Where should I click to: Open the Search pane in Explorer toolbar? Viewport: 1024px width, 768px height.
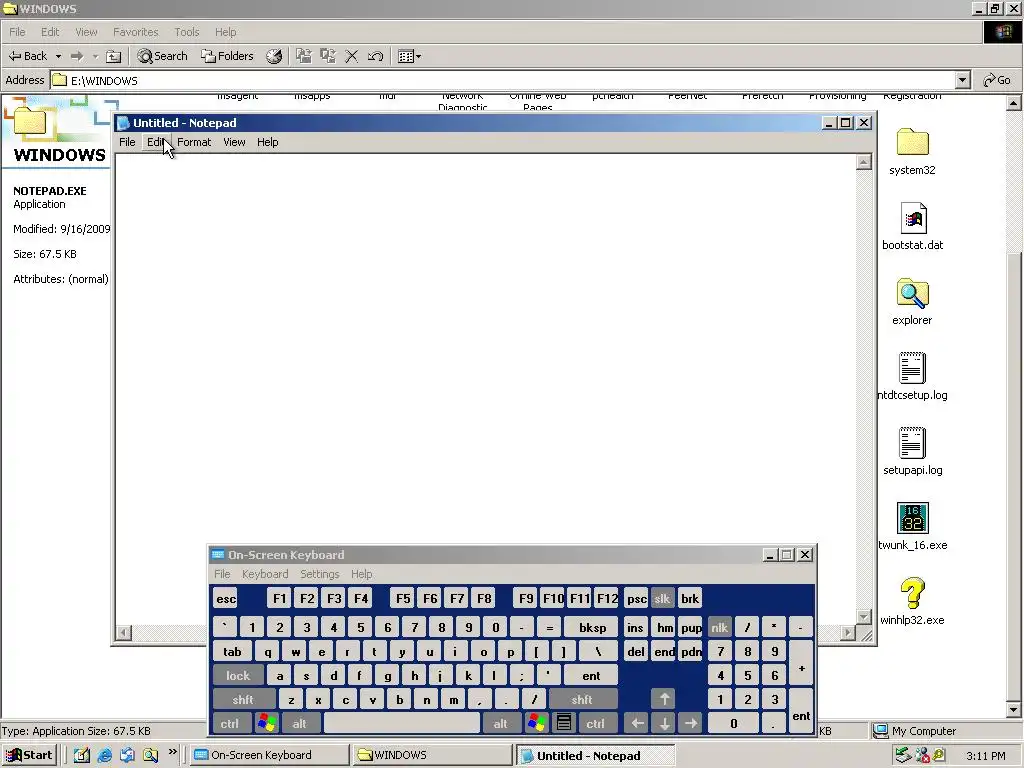pyautogui.click(x=162, y=56)
